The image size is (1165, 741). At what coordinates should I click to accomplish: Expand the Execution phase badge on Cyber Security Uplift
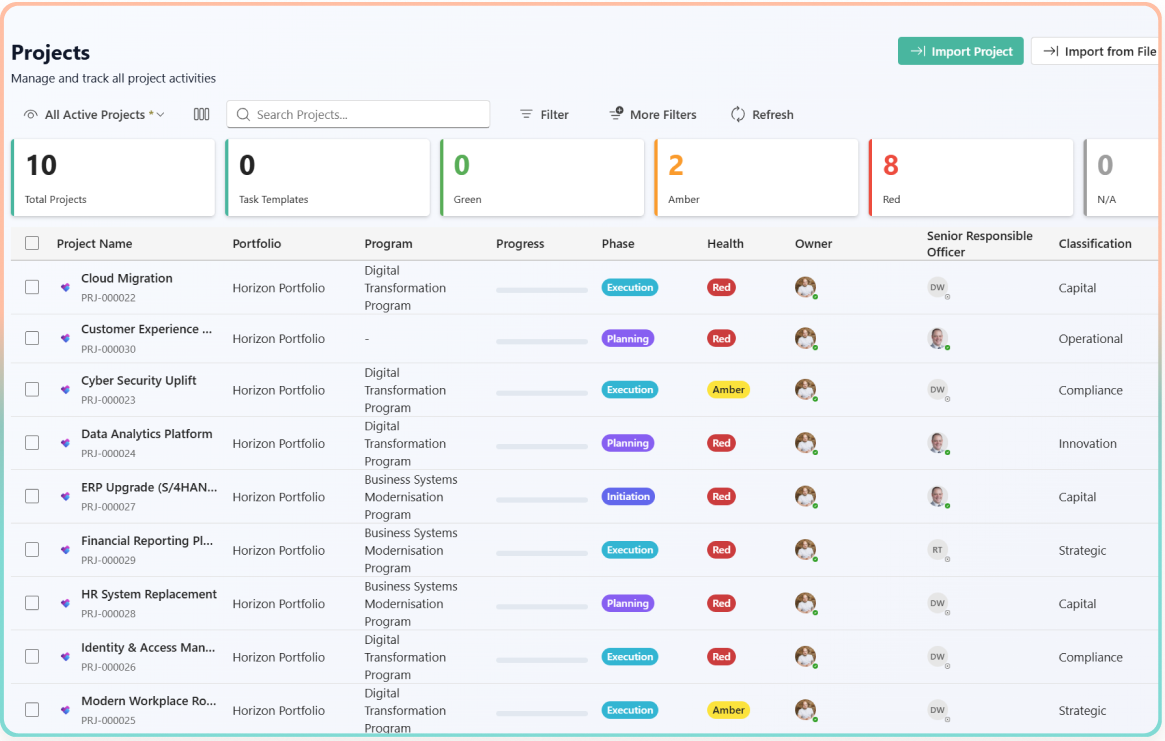[x=629, y=389]
